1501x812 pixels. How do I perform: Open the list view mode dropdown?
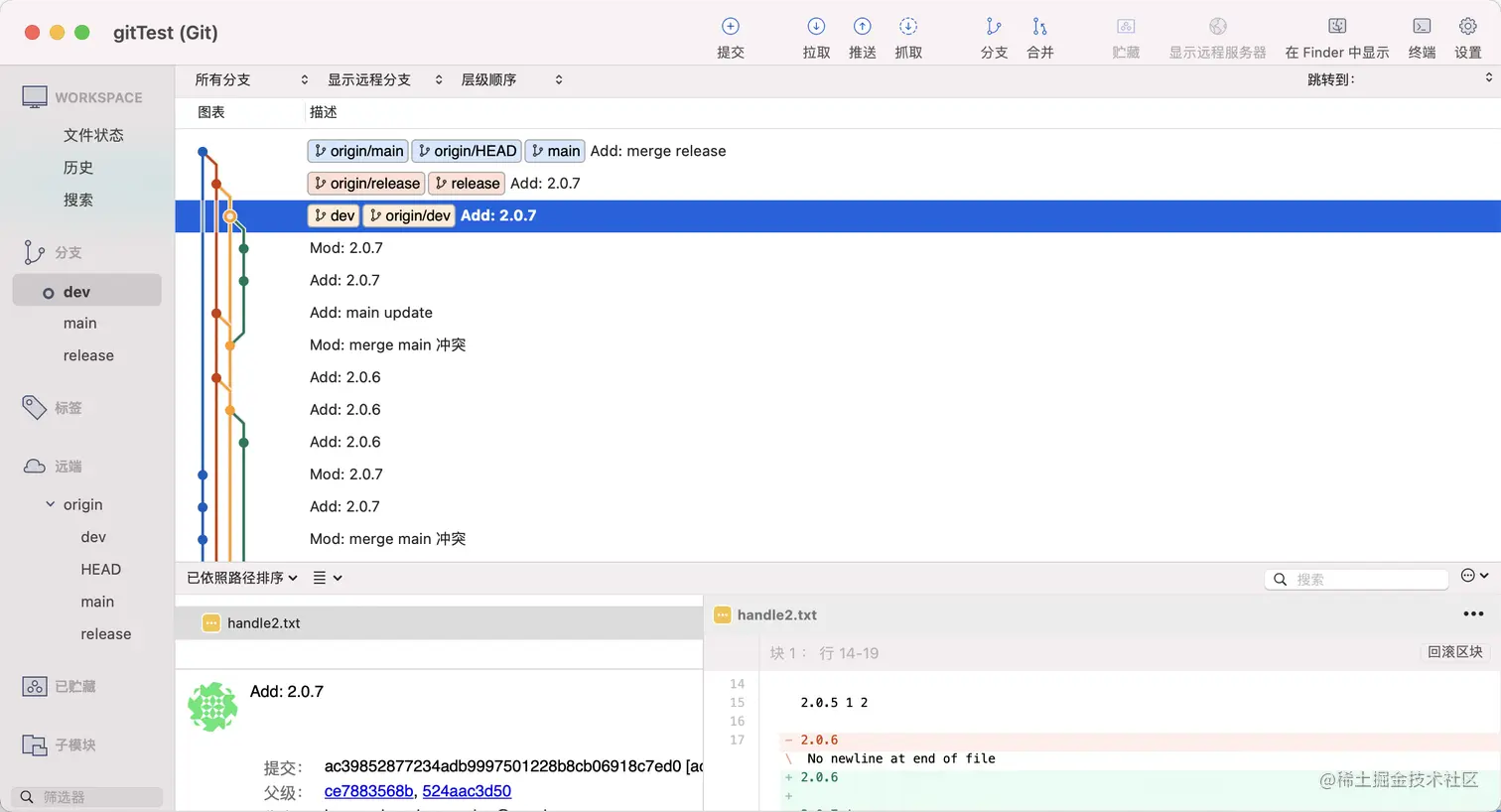328,578
